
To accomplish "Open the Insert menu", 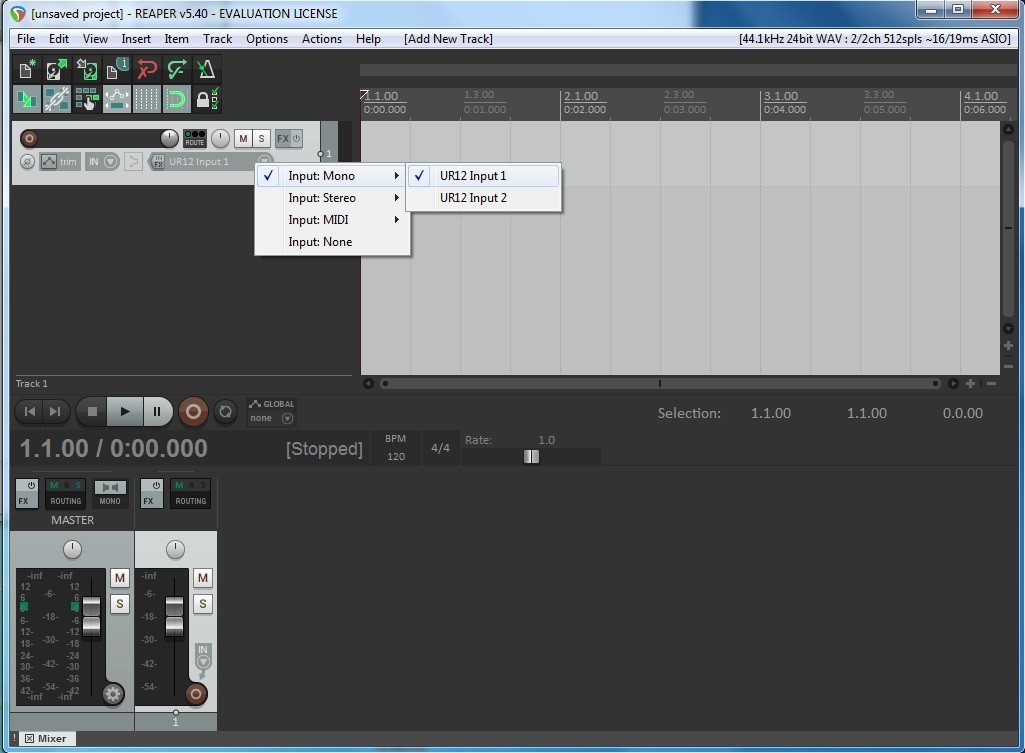I will [x=136, y=39].
